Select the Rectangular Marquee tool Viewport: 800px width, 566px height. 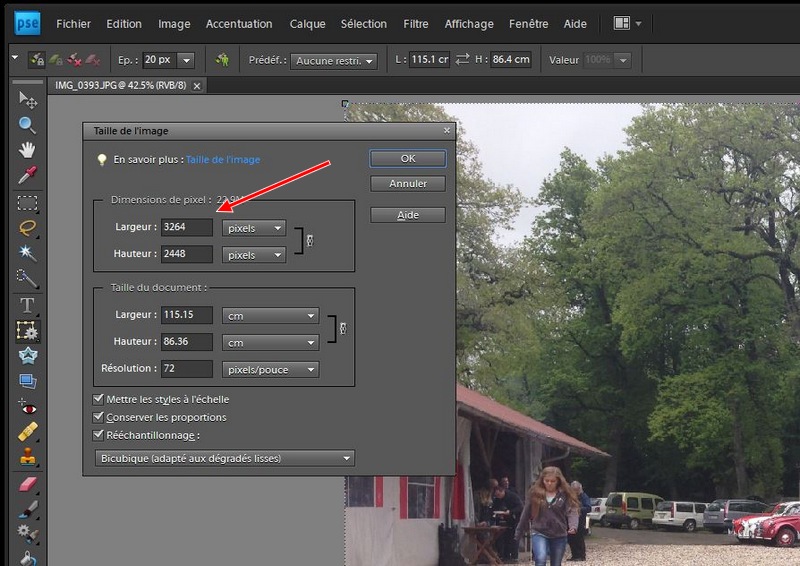[28, 203]
